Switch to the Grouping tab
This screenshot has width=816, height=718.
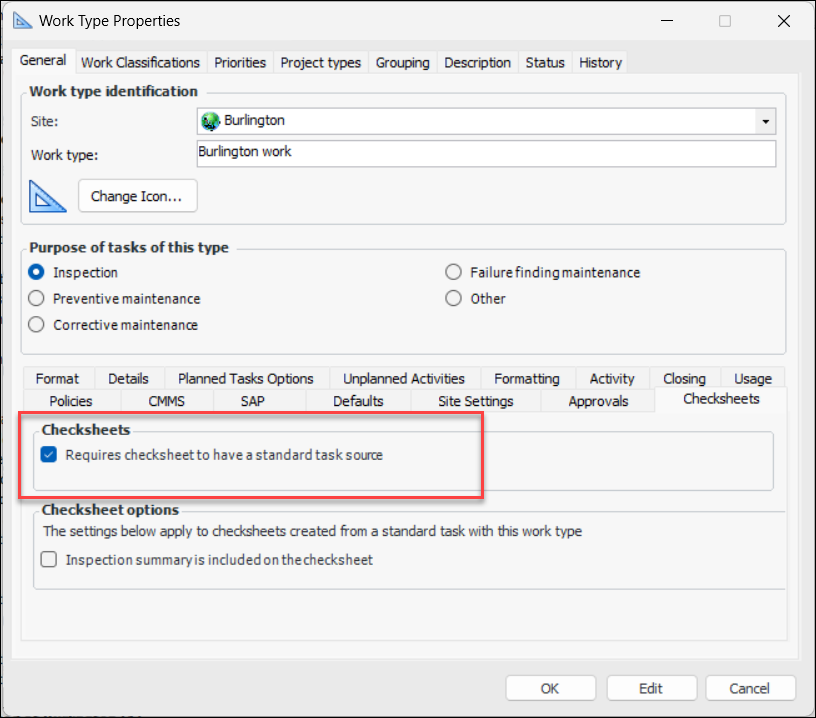(403, 62)
